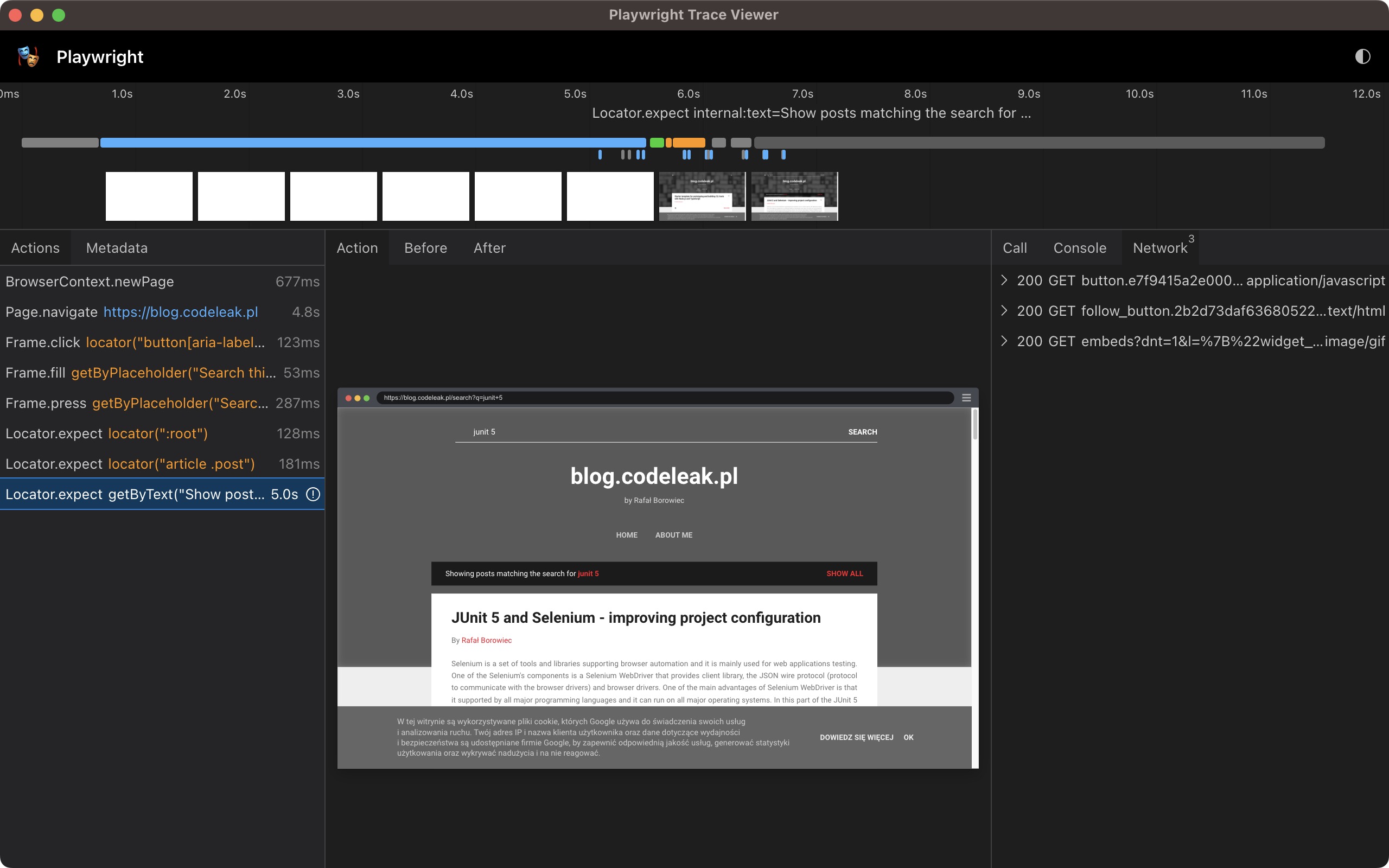Click OK in the cookie banner
Viewport: 1389px width, 868px height.
pos(909,737)
